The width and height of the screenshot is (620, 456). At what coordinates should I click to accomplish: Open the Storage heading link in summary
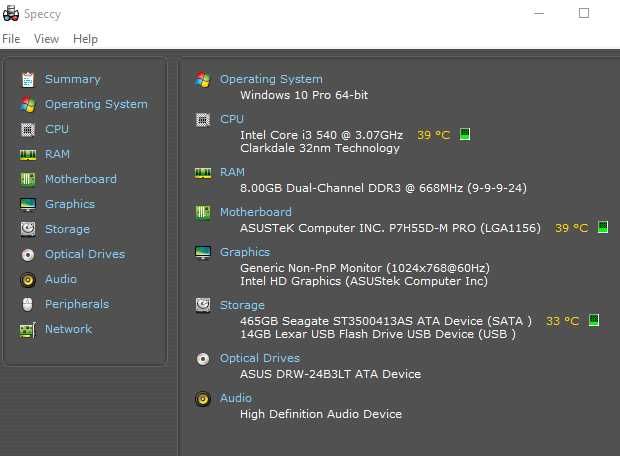[242, 305]
